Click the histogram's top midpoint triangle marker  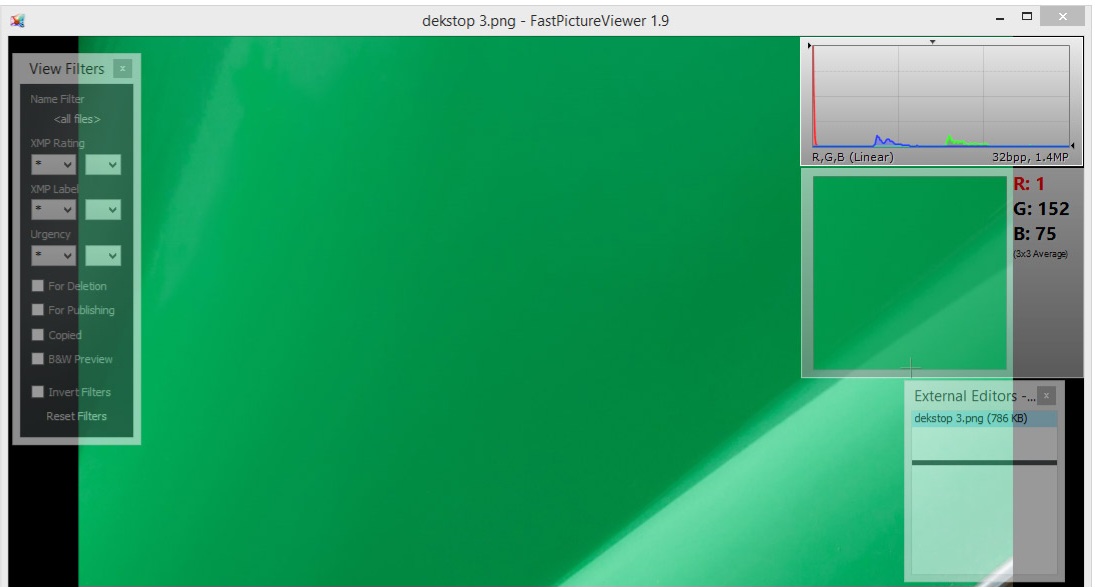click(x=932, y=42)
